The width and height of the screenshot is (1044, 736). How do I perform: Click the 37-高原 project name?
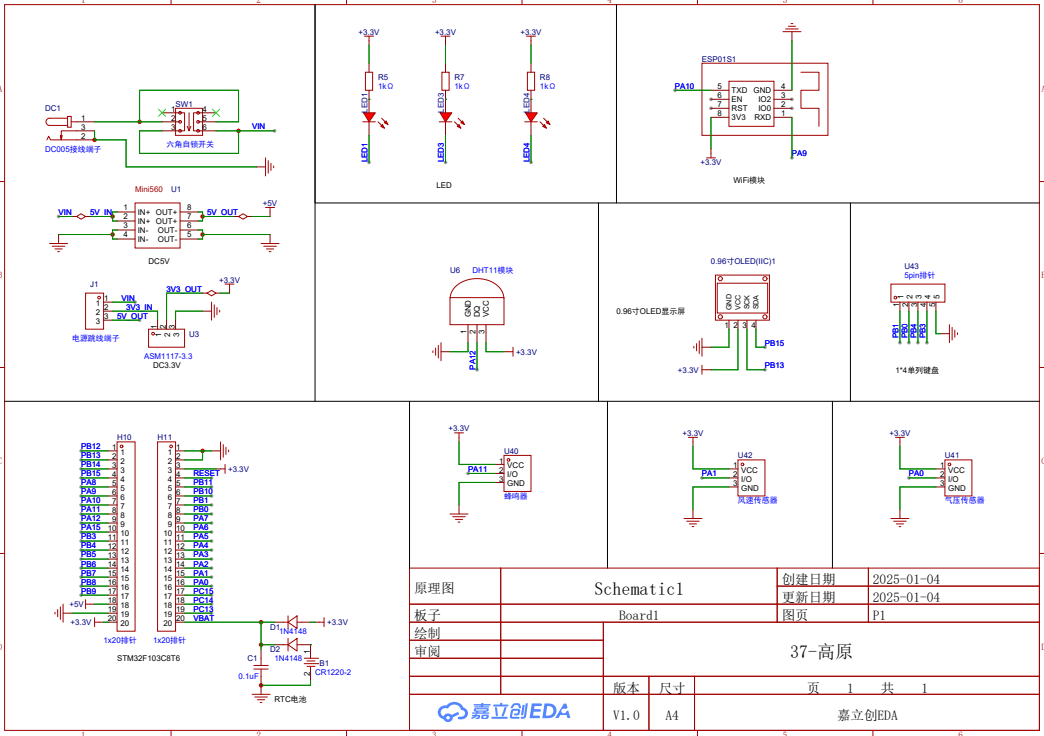point(821,651)
